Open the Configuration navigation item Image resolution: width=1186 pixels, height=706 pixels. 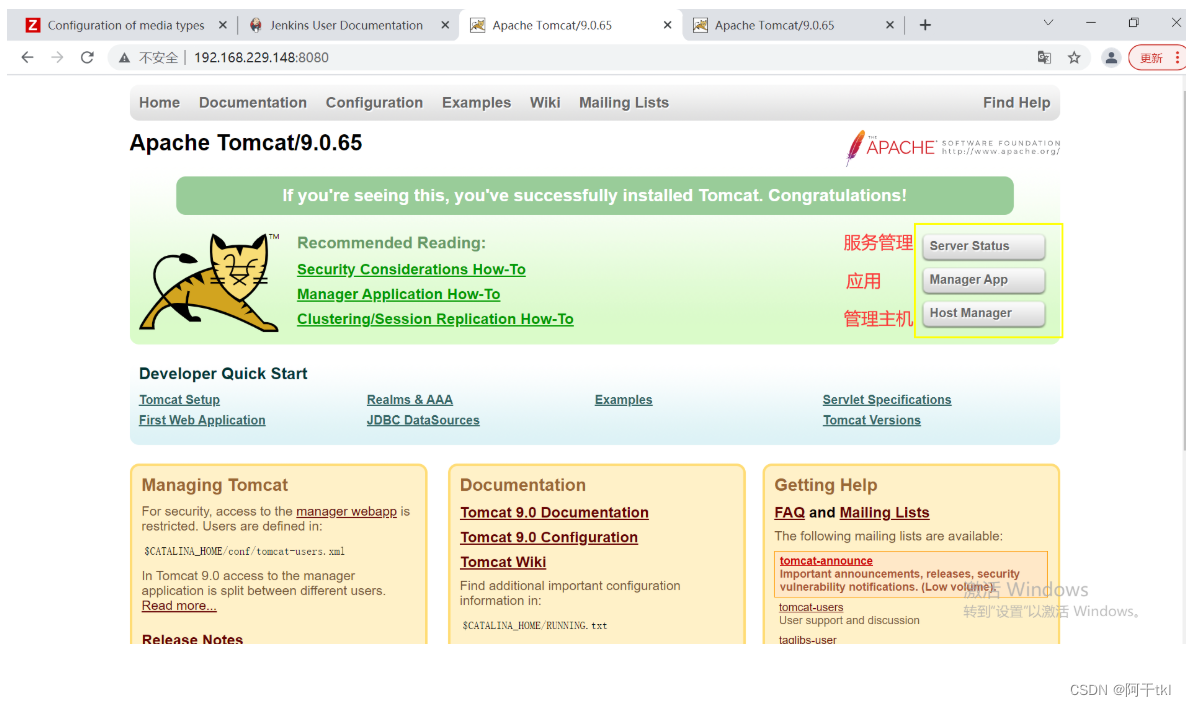click(x=374, y=102)
